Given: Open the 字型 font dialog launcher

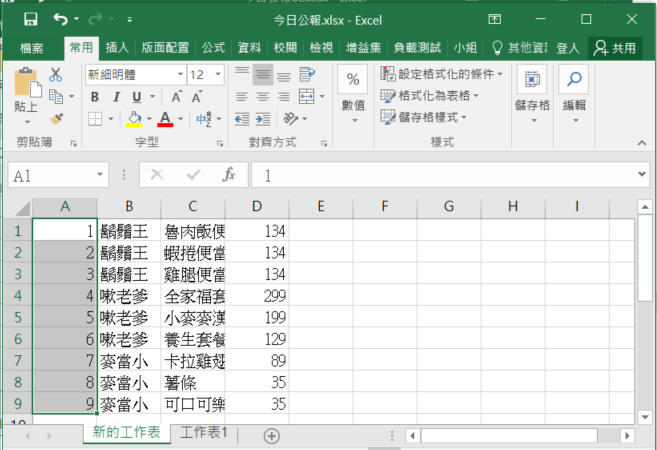Looking at the screenshot, I should tap(220, 143).
